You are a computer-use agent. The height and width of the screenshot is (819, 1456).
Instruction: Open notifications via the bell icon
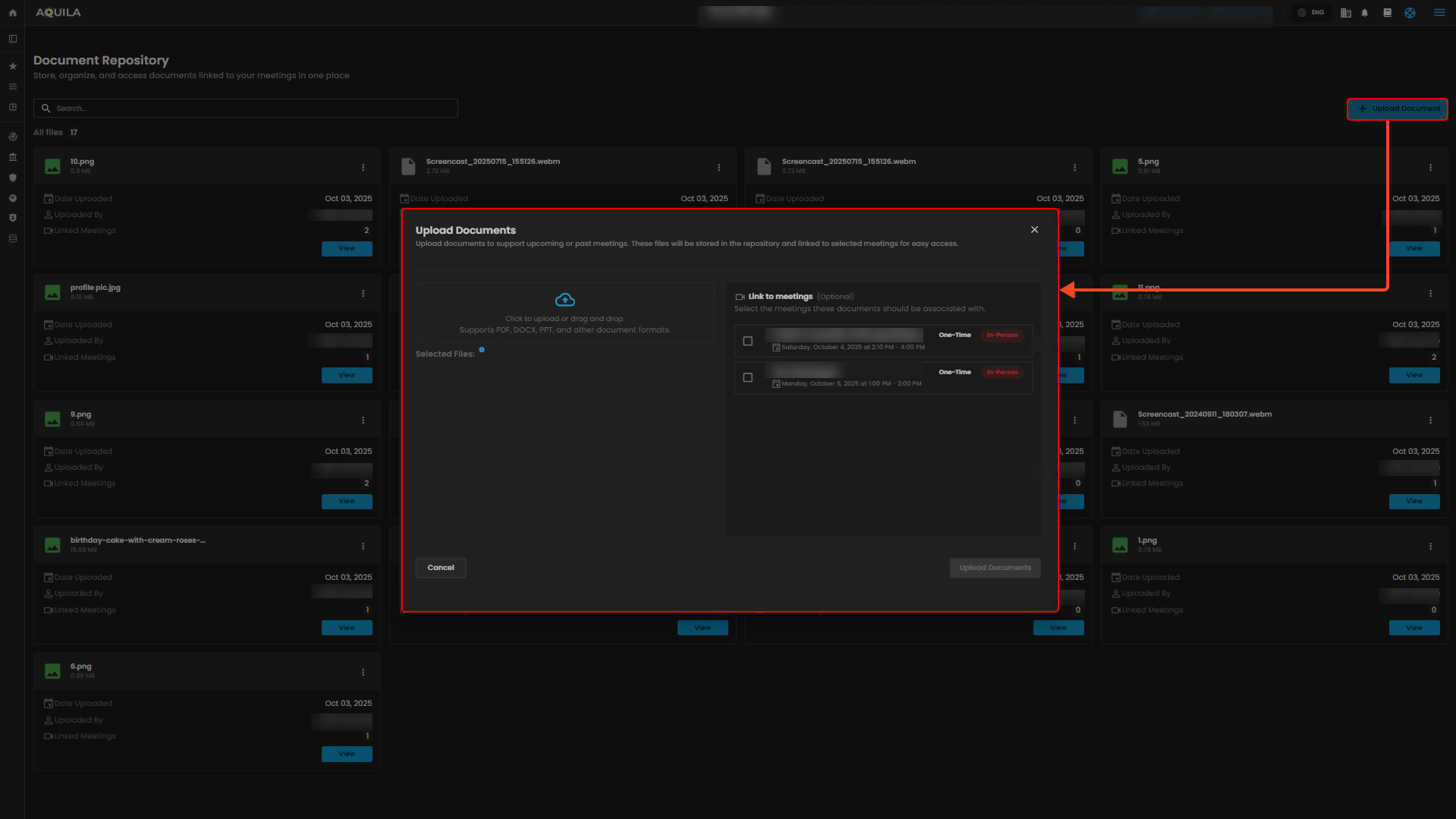pyautogui.click(x=1364, y=13)
